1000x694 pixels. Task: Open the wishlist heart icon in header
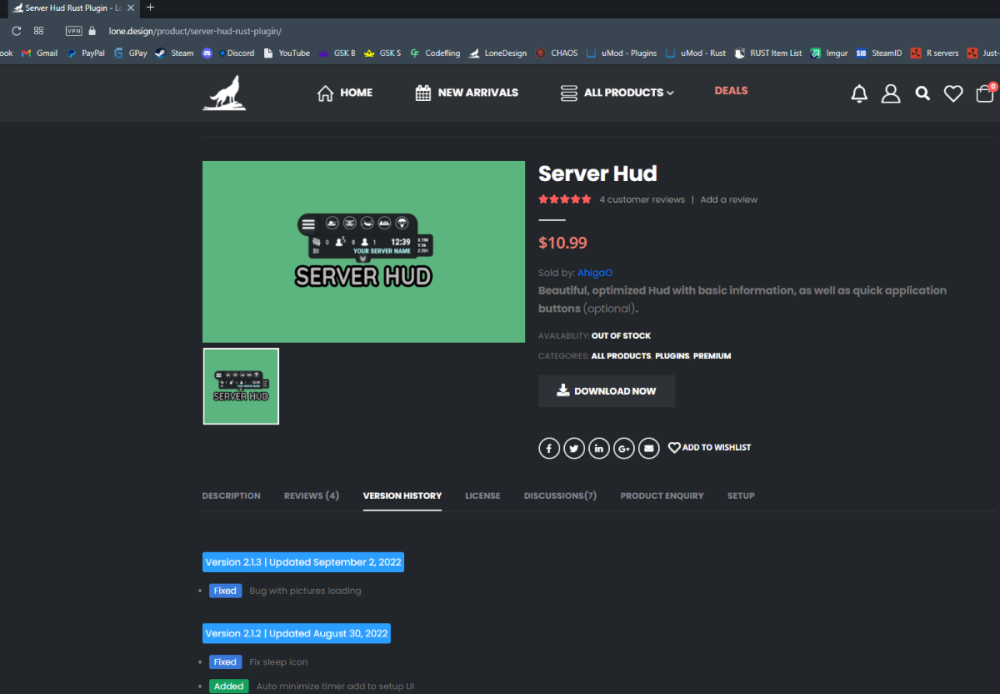click(x=953, y=93)
